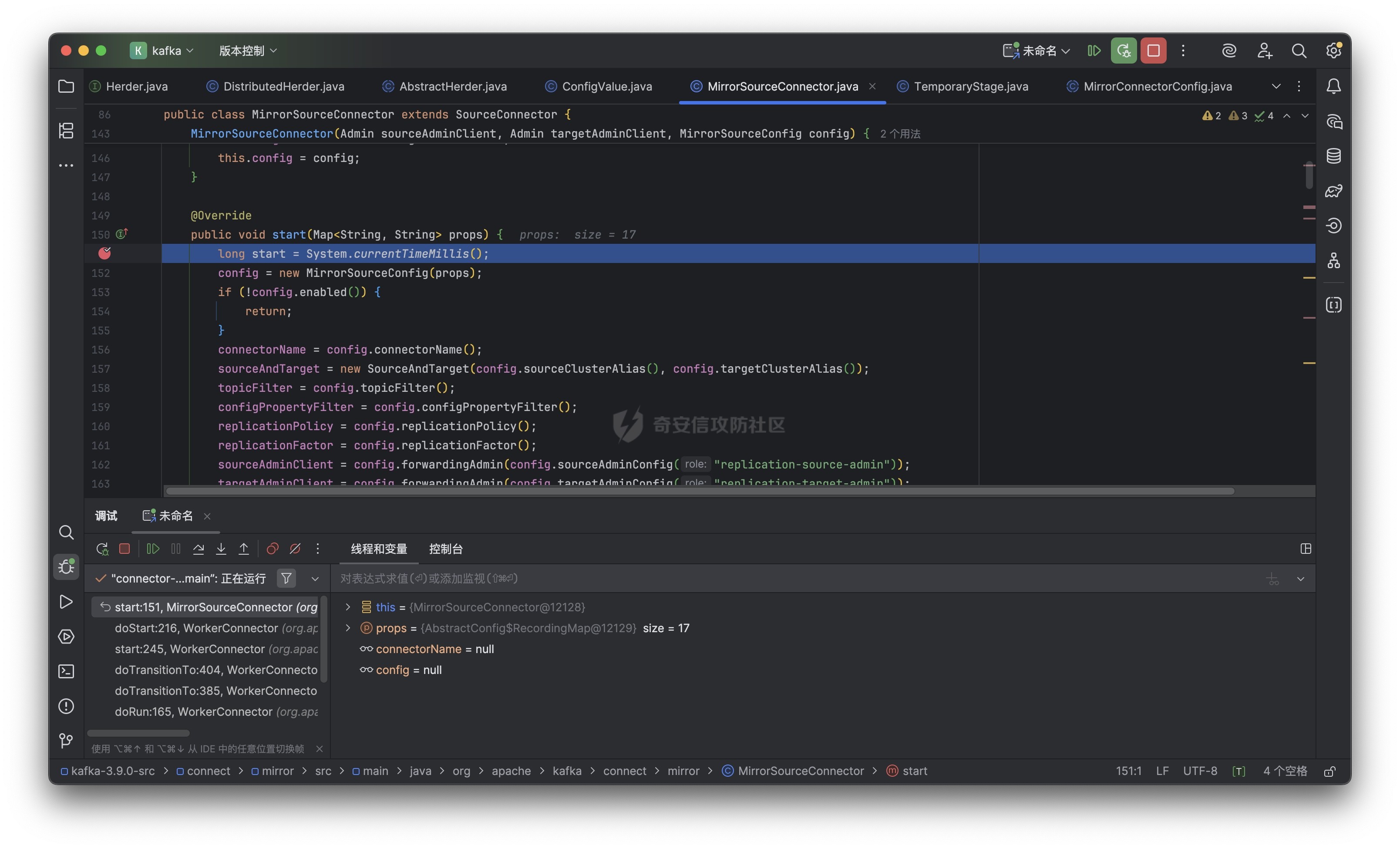Open the Database tool window icon
The width and height of the screenshot is (1400, 849).
[x=1333, y=156]
